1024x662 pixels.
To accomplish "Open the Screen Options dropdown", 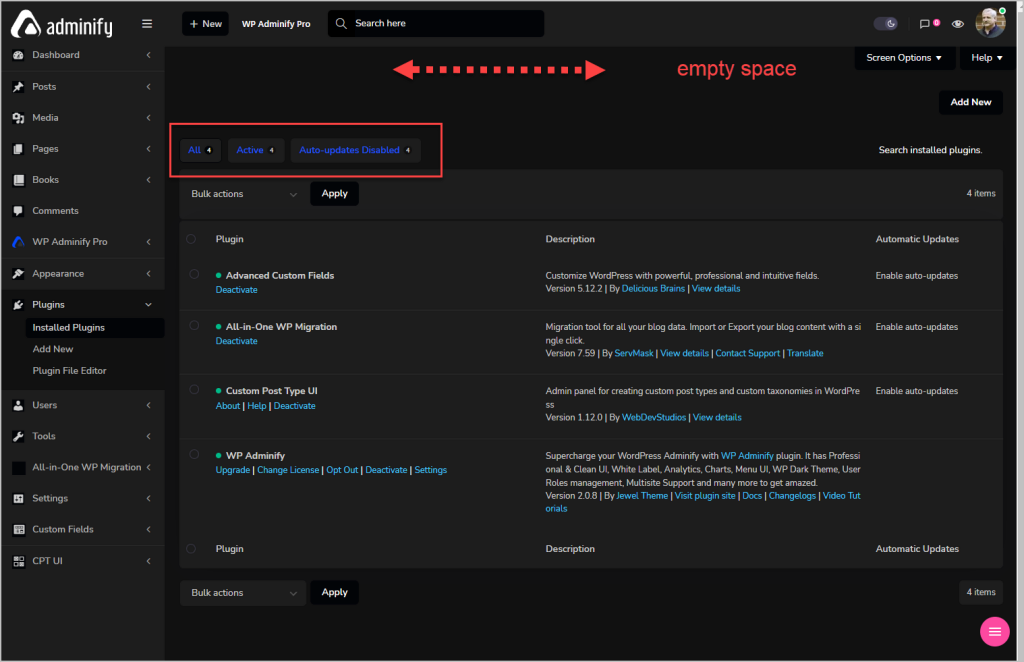I will 904,57.
